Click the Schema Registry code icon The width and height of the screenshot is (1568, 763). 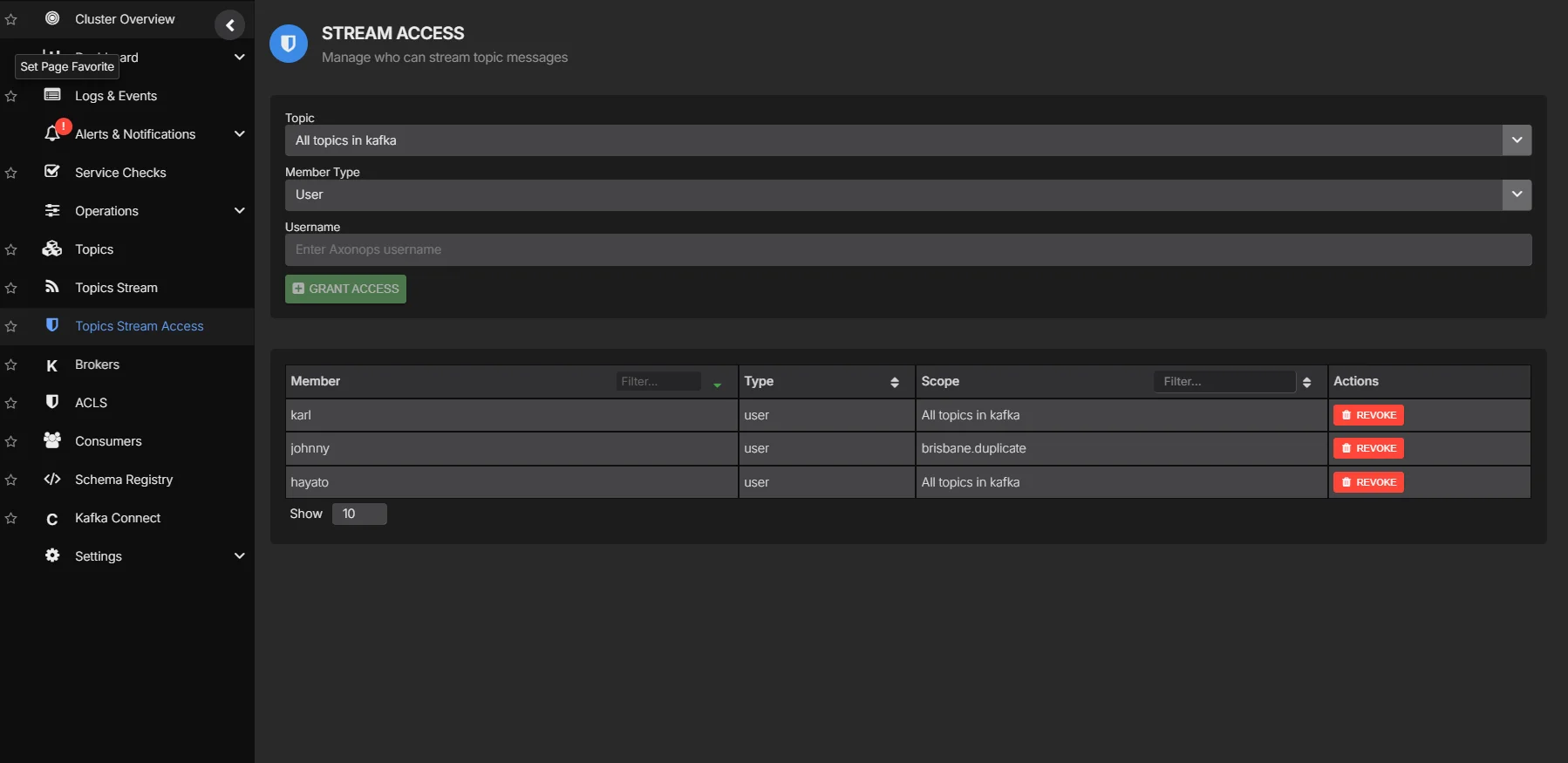52,480
